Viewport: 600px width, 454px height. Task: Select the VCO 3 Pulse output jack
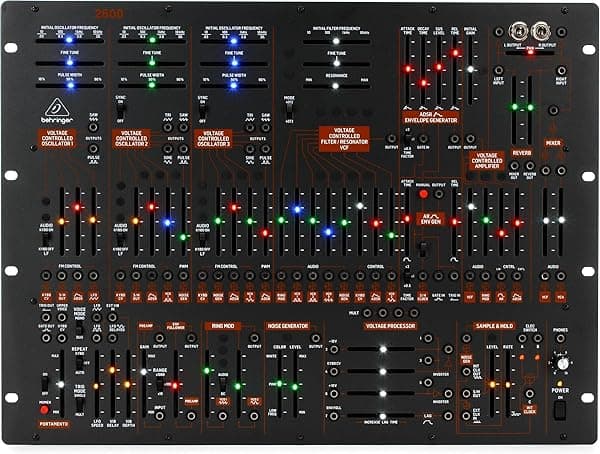tap(266, 149)
